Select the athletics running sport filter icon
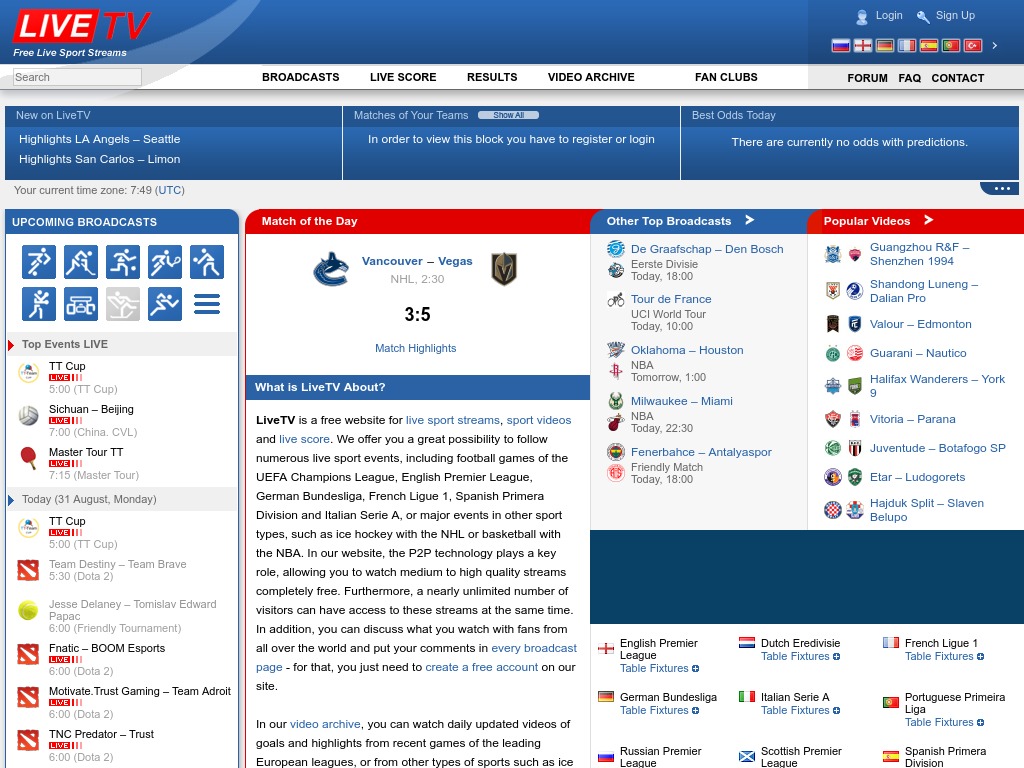This screenshot has height=768, width=1024. [165, 304]
